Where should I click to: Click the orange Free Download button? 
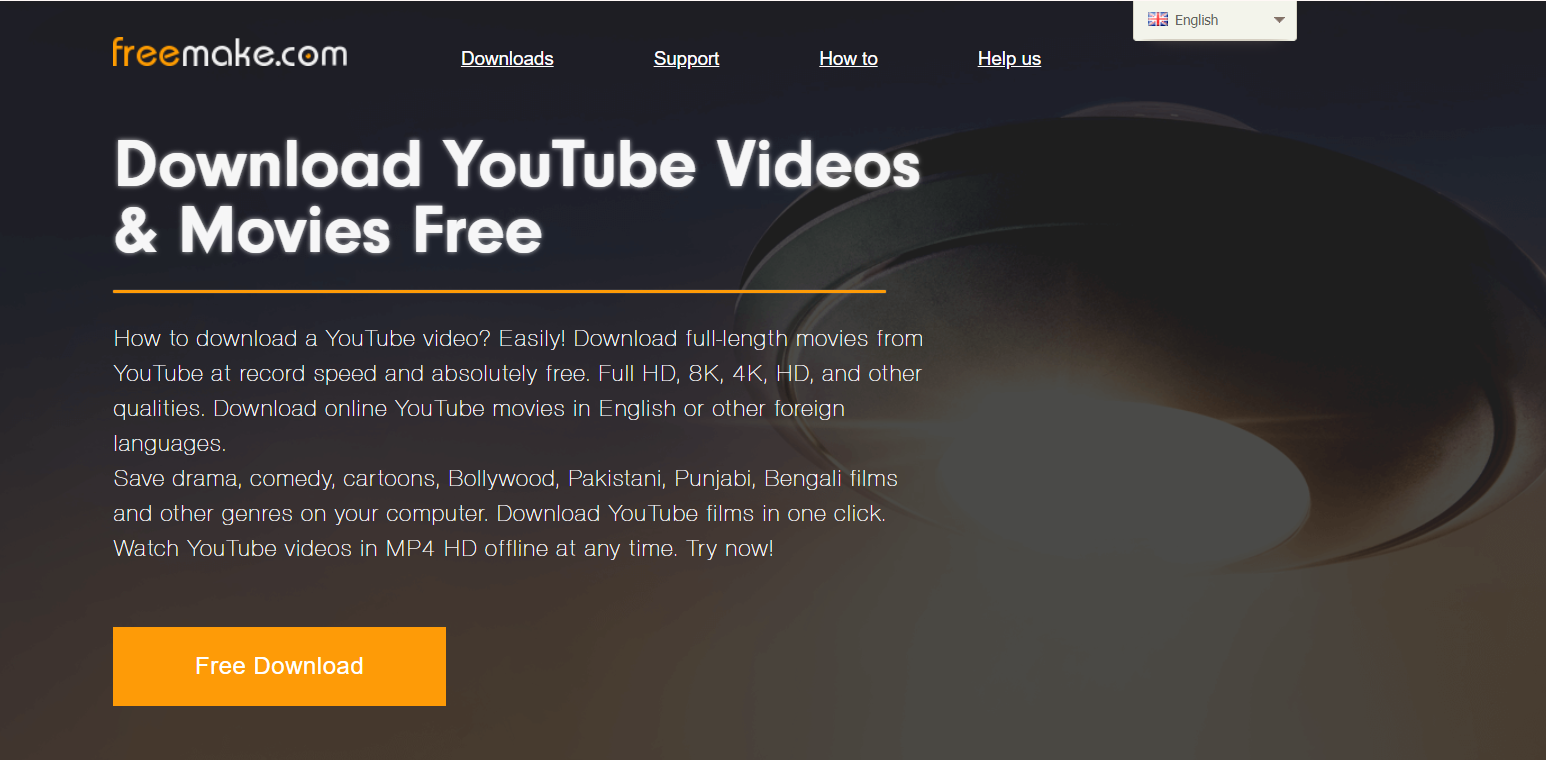pos(279,666)
